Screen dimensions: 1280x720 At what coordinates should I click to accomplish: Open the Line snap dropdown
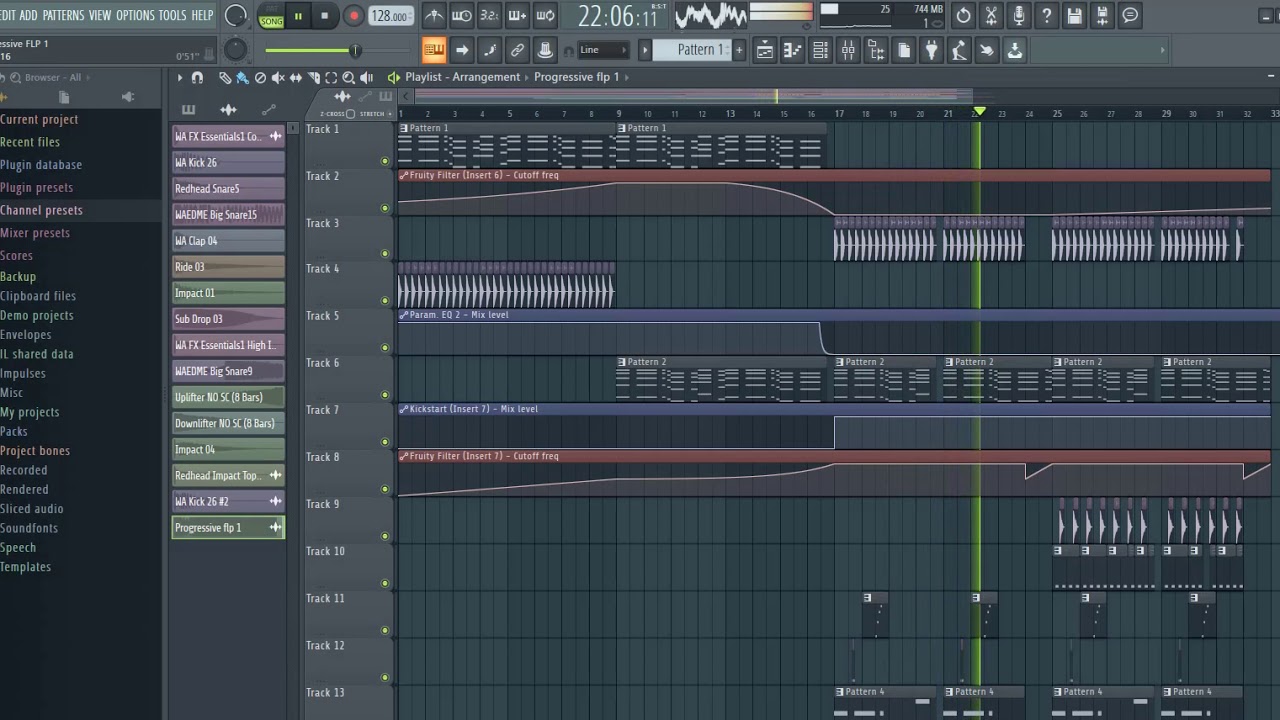click(x=604, y=50)
